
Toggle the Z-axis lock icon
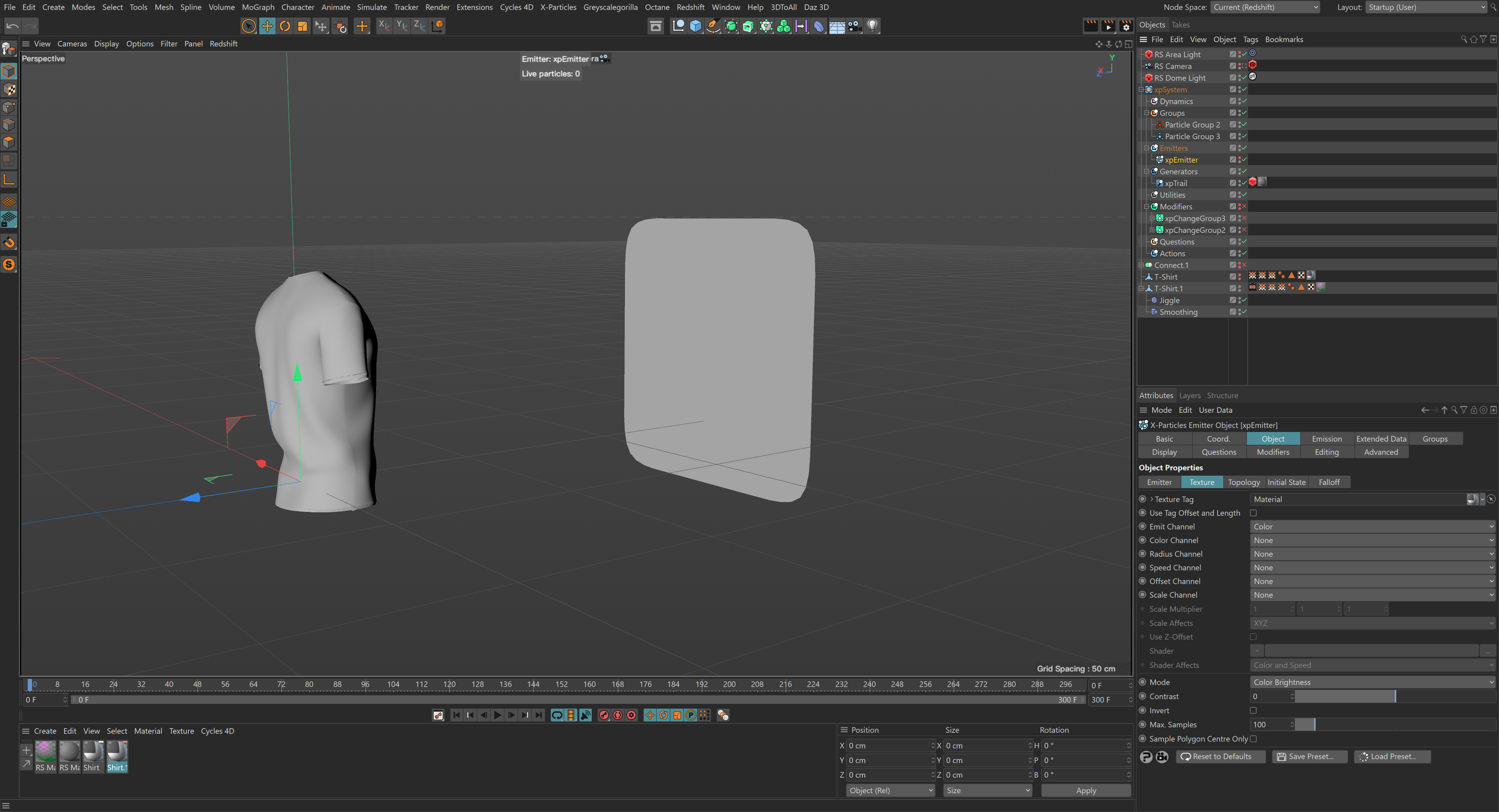click(x=419, y=26)
